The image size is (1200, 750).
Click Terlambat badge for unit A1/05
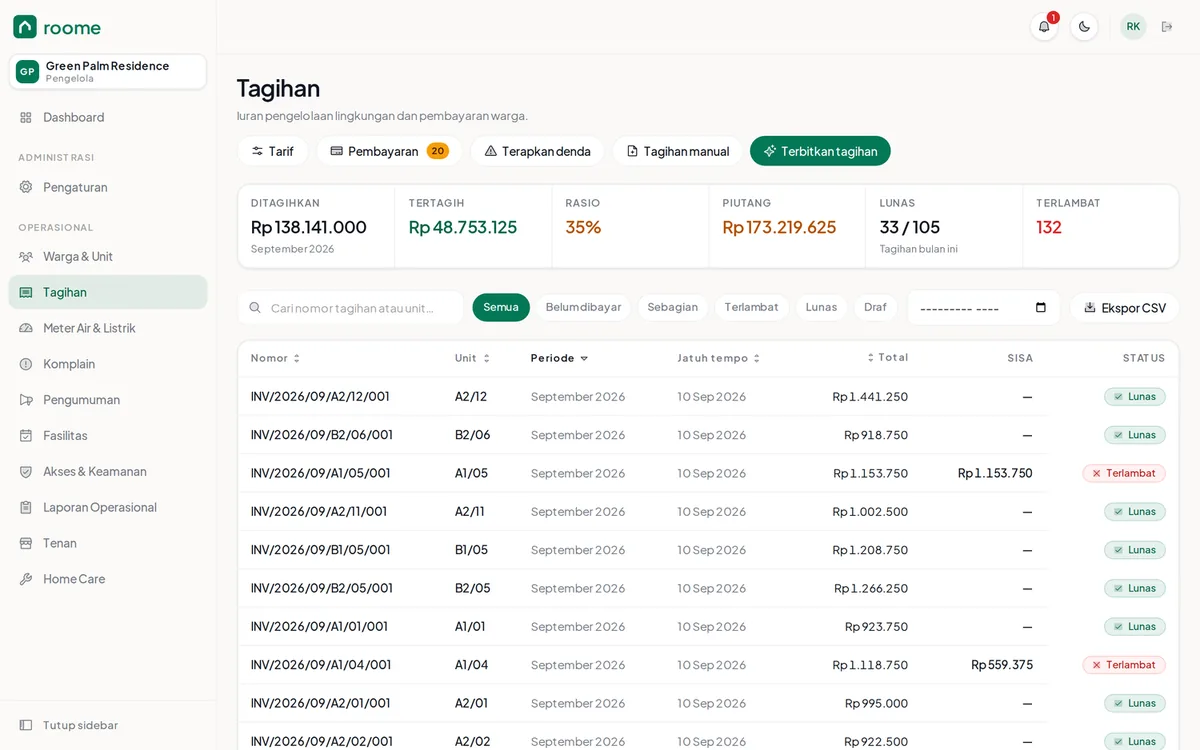[x=1124, y=473]
